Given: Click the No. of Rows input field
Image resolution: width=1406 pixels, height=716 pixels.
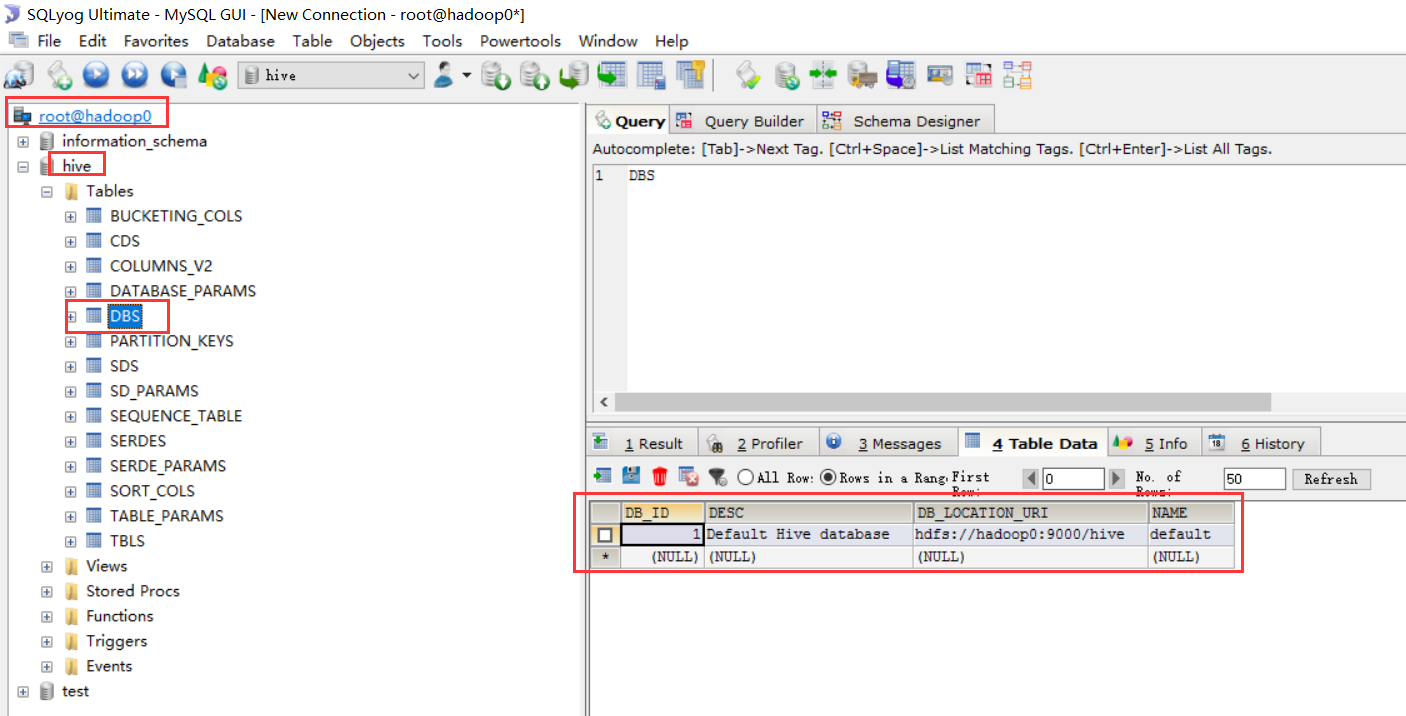Looking at the screenshot, I should 1254,479.
